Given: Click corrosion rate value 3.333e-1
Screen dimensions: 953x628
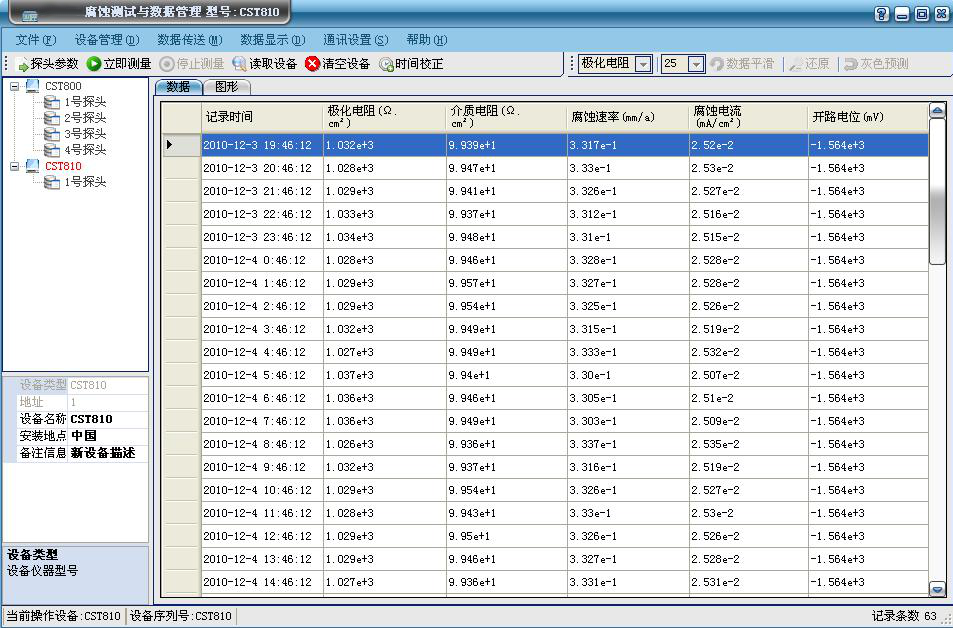Looking at the screenshot, I should [628, 353].
